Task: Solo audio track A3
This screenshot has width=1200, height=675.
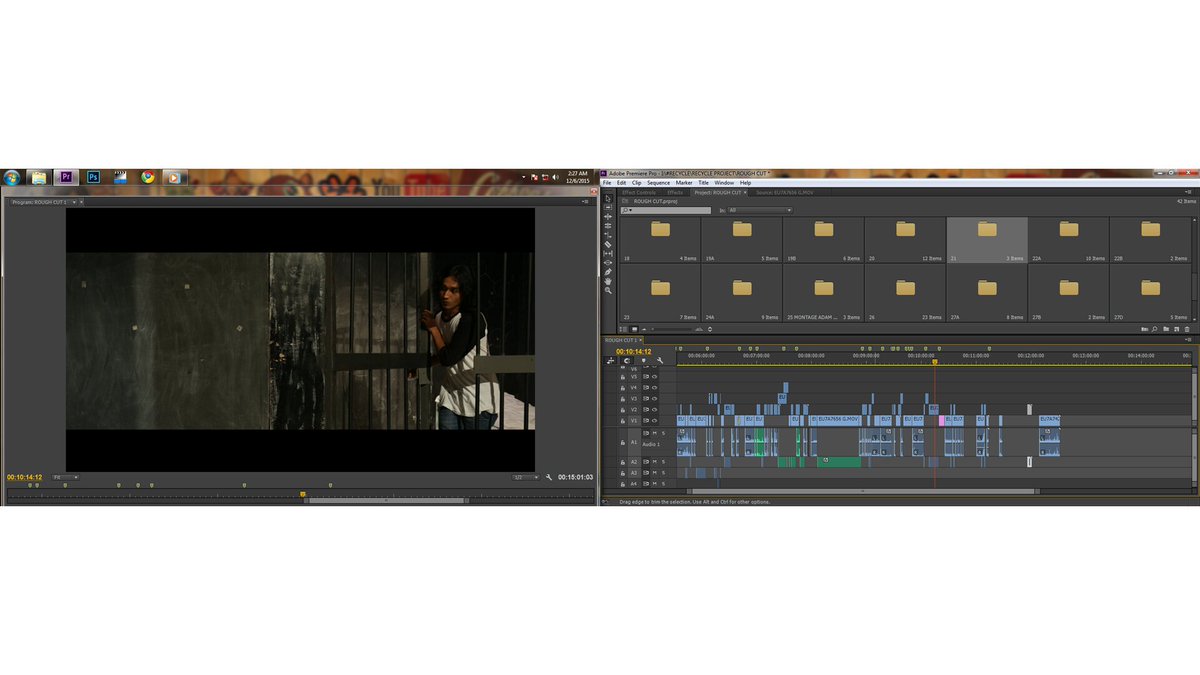Action: 663,473
